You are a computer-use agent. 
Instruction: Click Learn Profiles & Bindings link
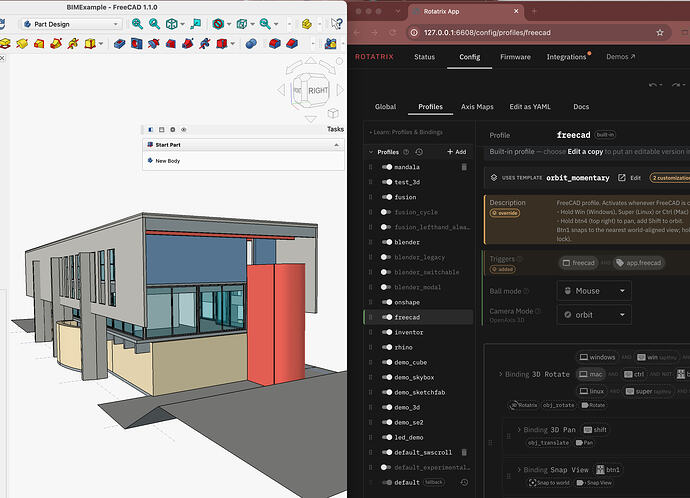[406, 132]
